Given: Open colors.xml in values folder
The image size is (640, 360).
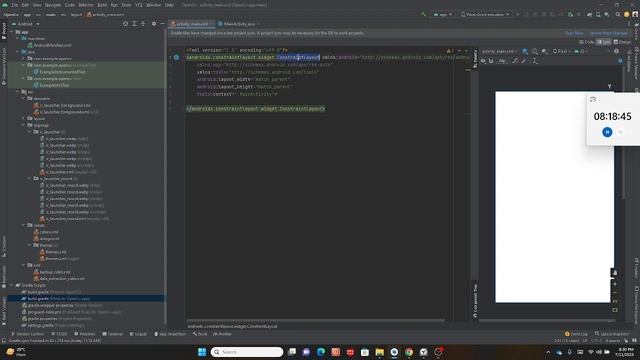Looking at the screenshot, I should pos(46,232).
